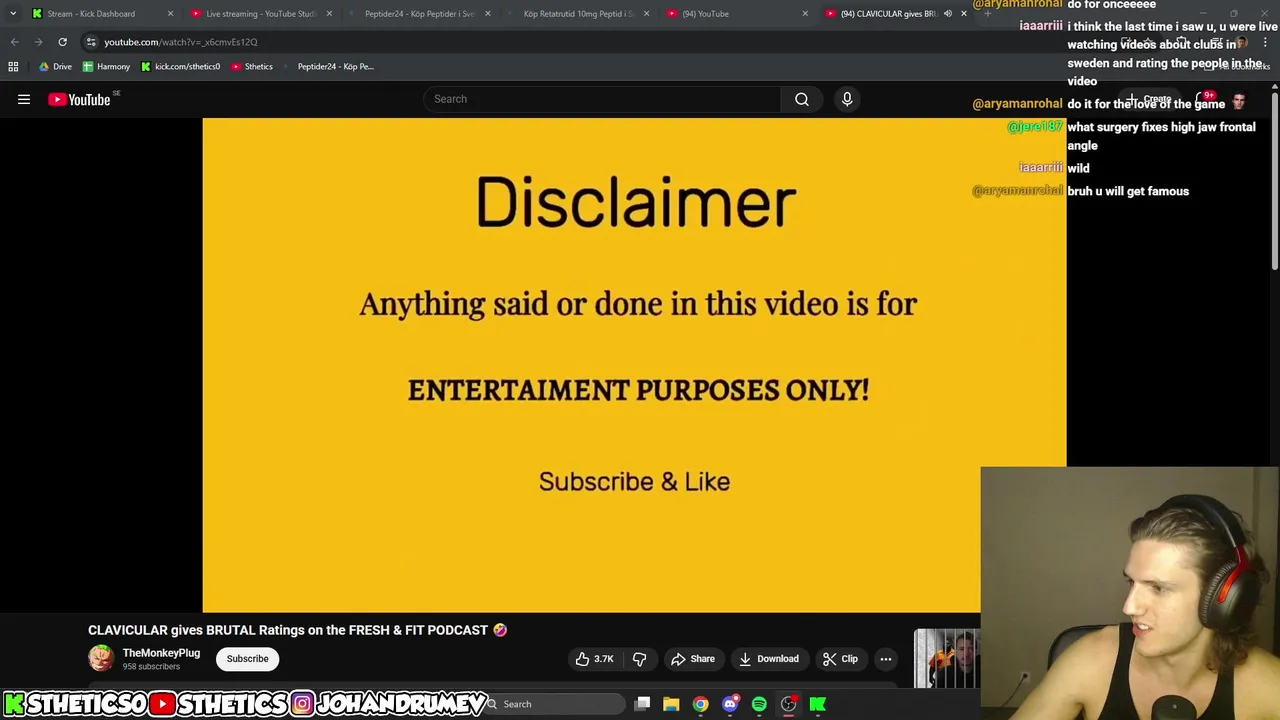
Task: Start voice search with microphone icon
Action: [847, 99]
